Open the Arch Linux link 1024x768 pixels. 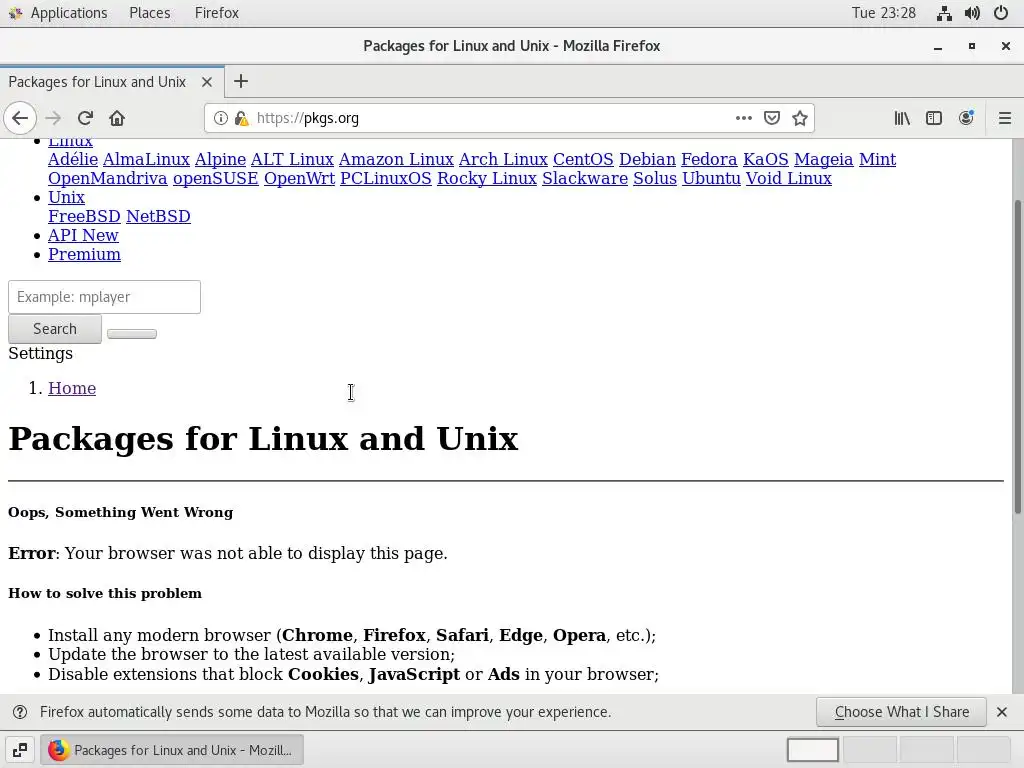point(503,159)
